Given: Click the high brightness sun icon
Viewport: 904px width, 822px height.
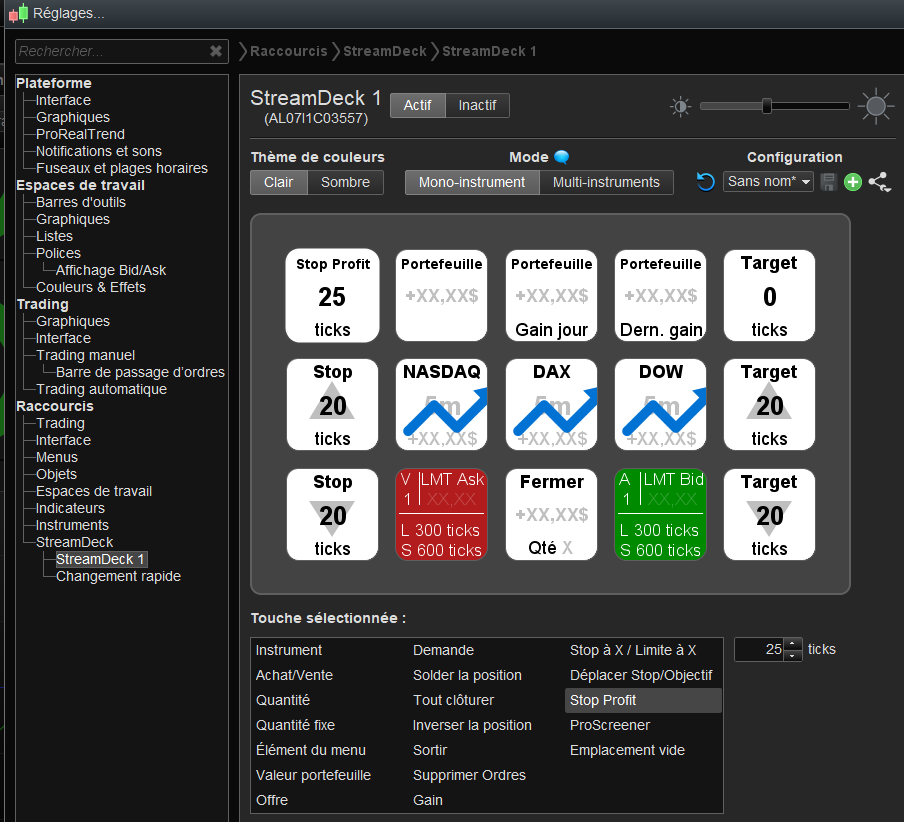Looking at the screenshot, I should [876, 106].
